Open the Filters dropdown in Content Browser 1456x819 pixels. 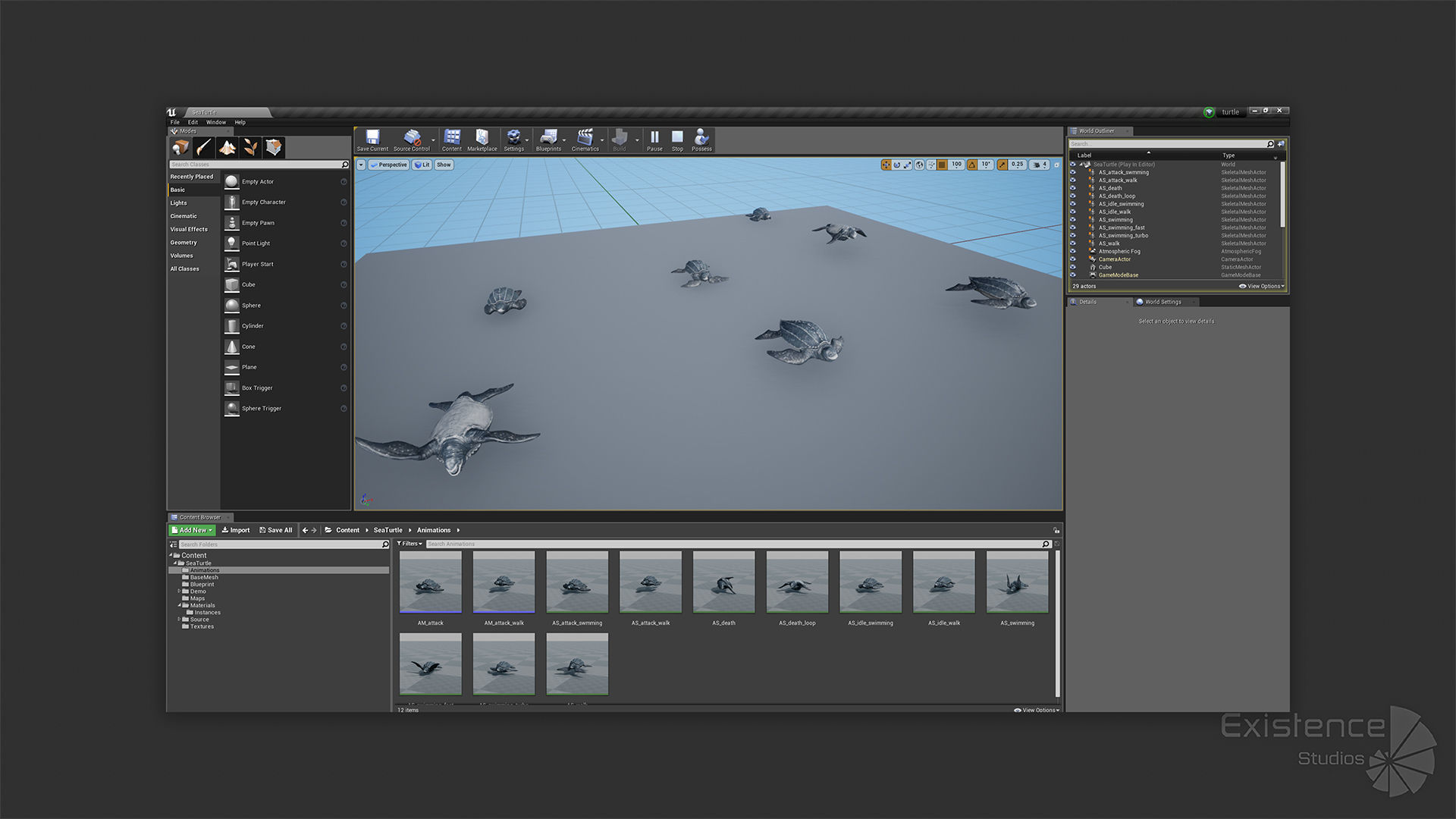409,544
